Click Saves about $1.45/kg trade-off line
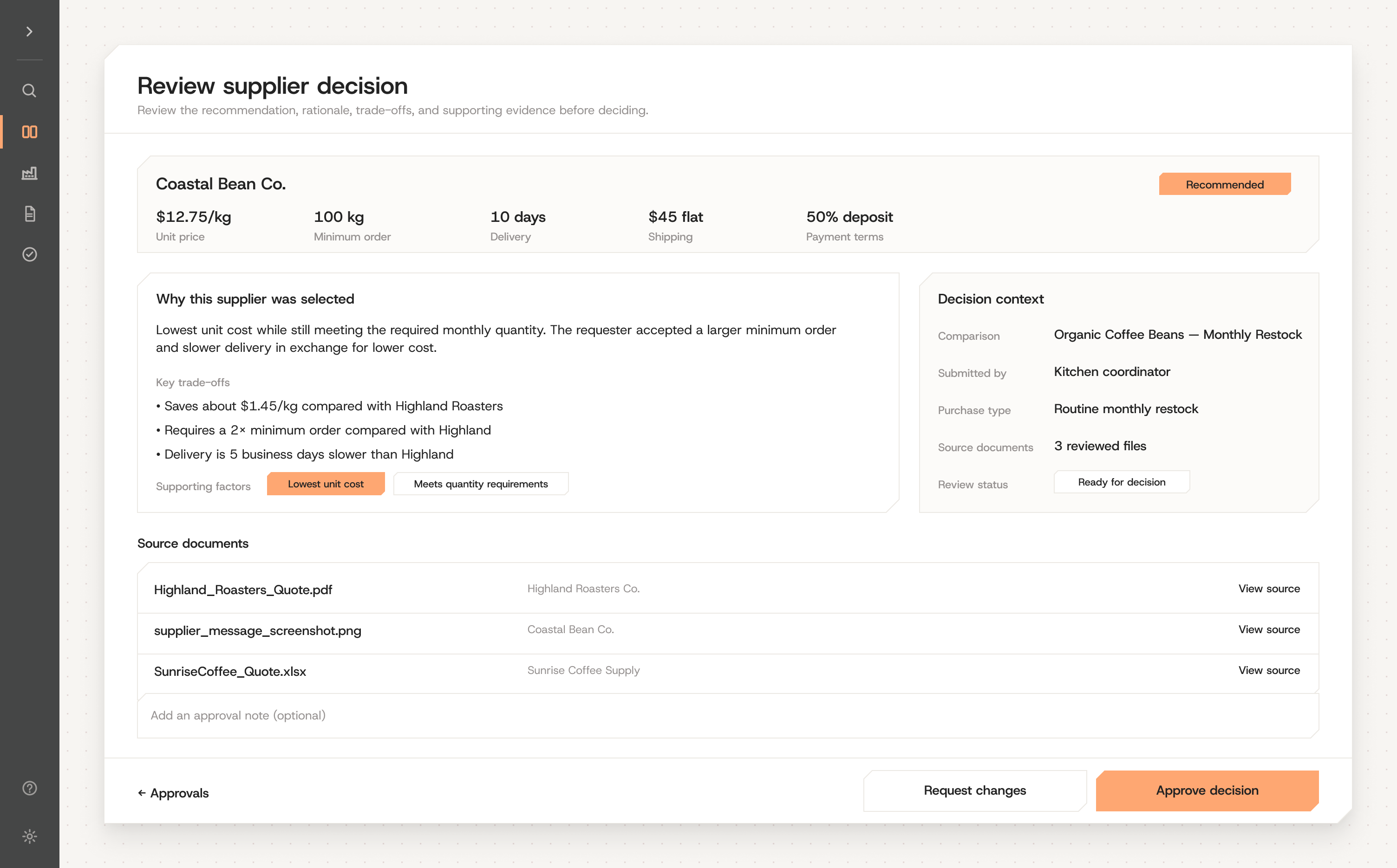1397x868 pixels. [x=329, y=406]
